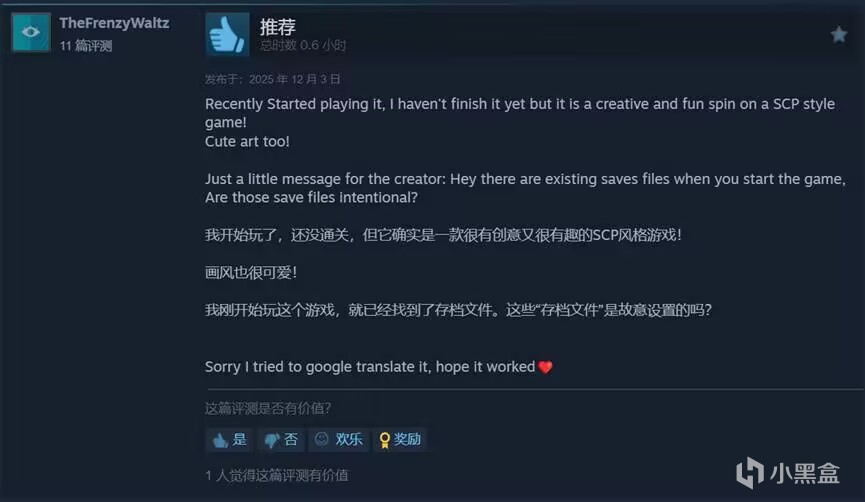The height and width of the screenshot is (502, 865).
Task: Click the 1 人觉得这篇评测有价值 count text
Action: coord(276,475)
